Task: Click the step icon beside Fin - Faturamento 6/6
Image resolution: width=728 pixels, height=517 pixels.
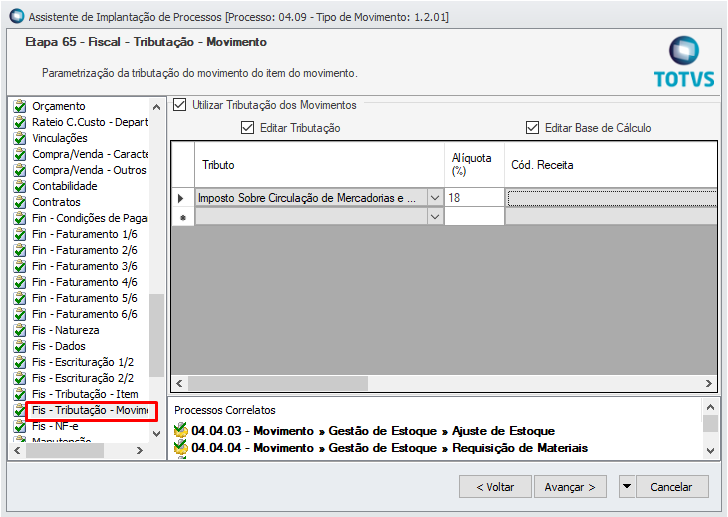Action: click(x=20, y=314)
